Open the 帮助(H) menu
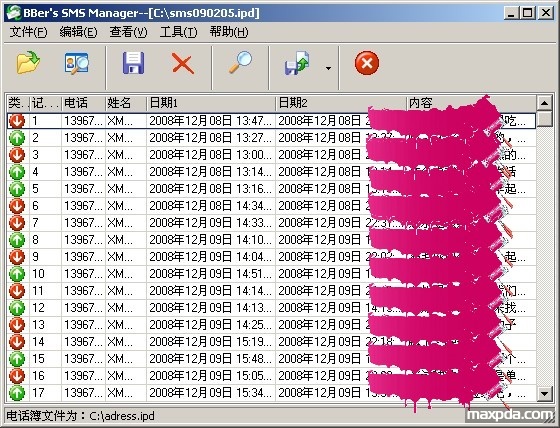This screenshot has width=560, height=428. pos(229,32)
